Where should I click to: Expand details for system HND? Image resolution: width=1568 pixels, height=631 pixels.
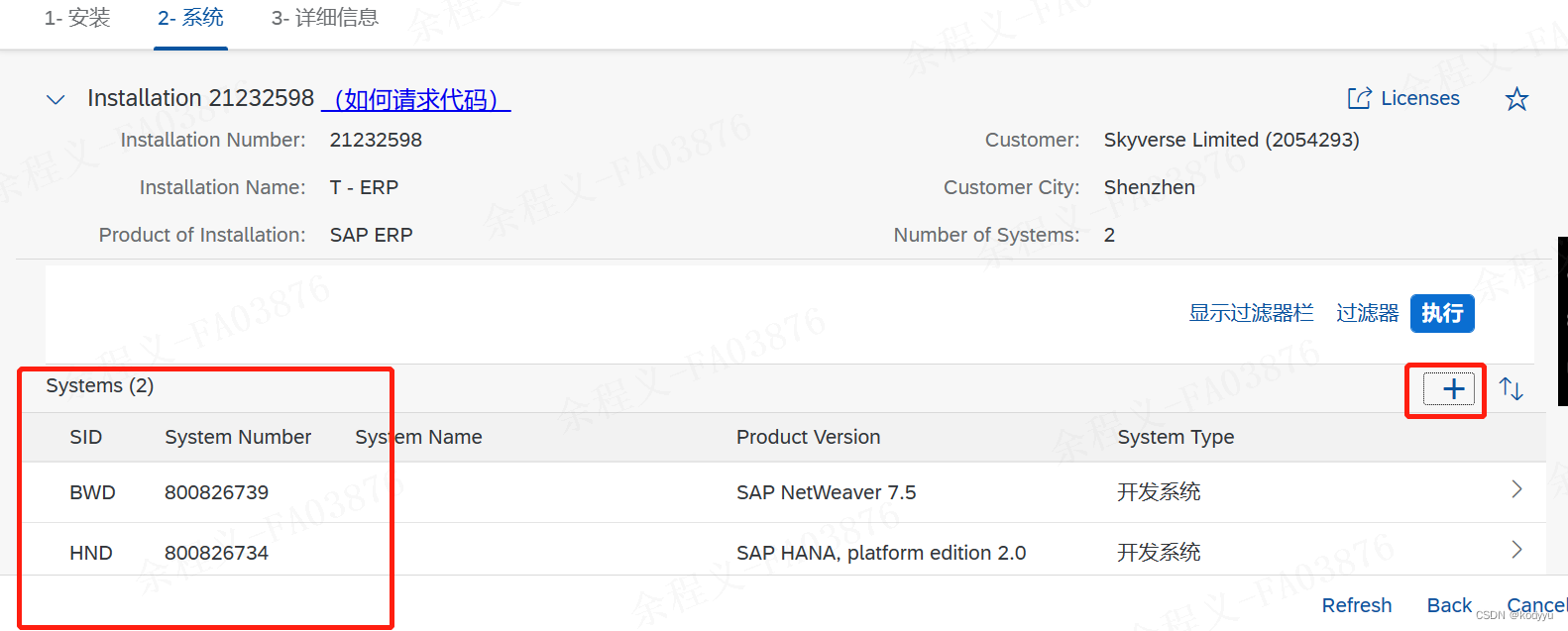click(1516, 550)
